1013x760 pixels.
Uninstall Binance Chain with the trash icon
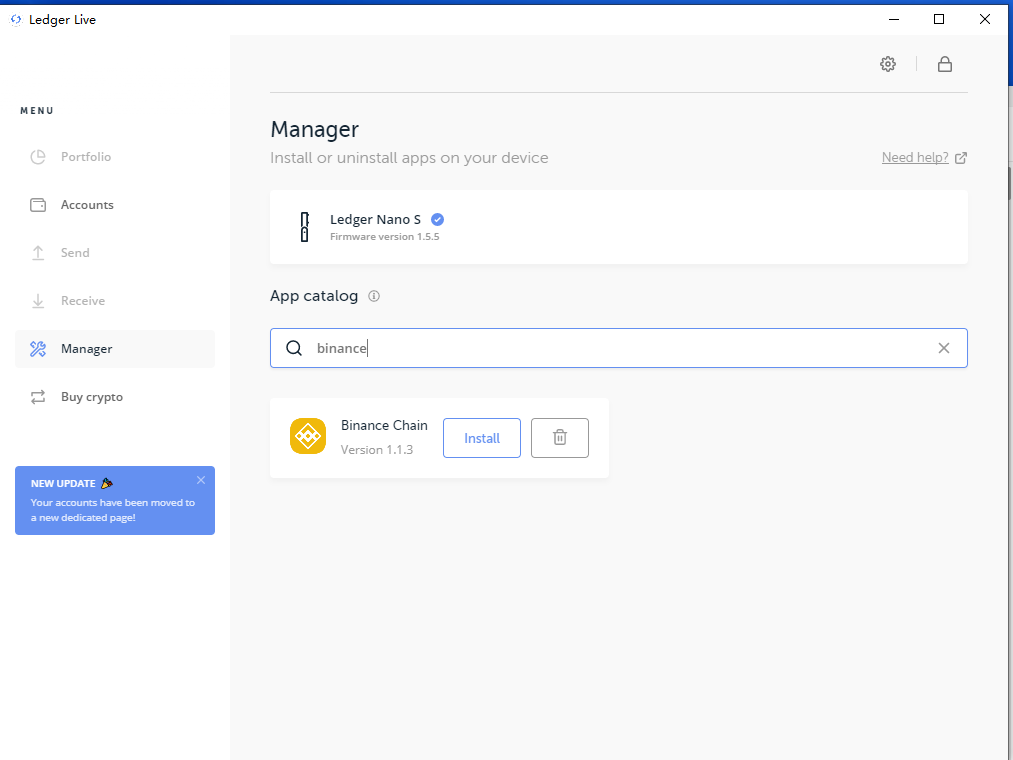pyautogui.click(x=560, y=438)
